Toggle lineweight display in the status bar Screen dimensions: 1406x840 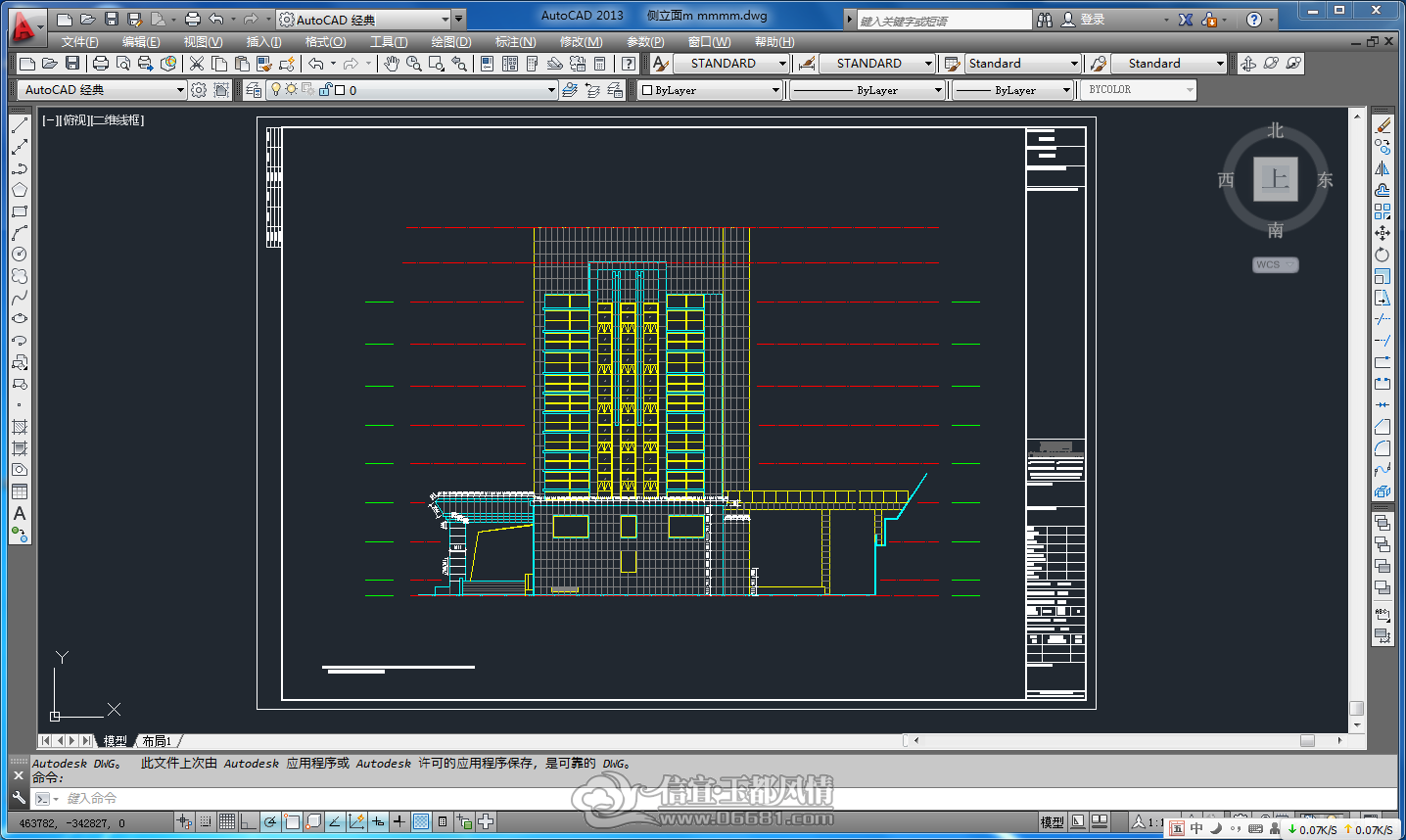pos(399,822)
